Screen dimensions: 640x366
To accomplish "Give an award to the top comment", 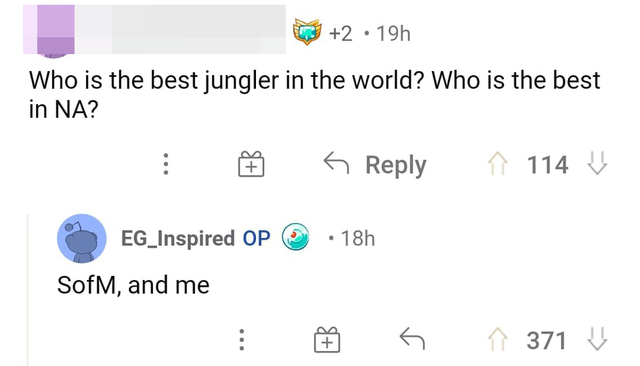I will 251,164.
